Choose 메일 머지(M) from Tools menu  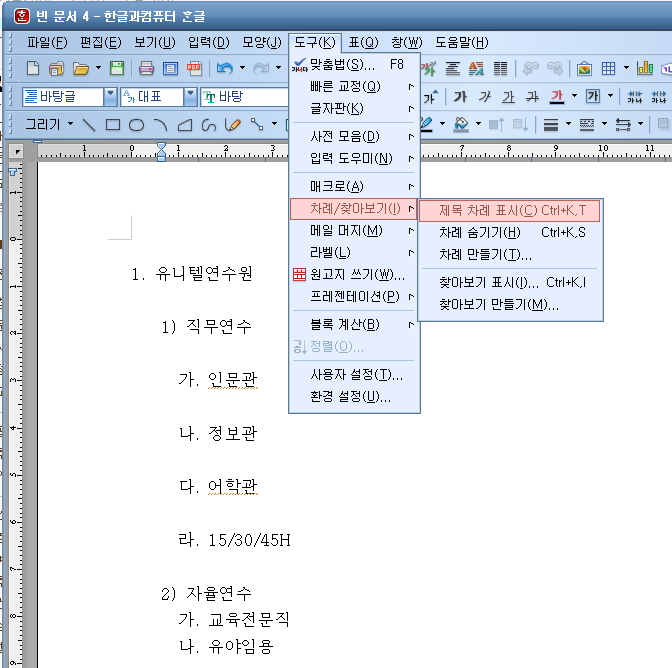[x=354, y=231]
